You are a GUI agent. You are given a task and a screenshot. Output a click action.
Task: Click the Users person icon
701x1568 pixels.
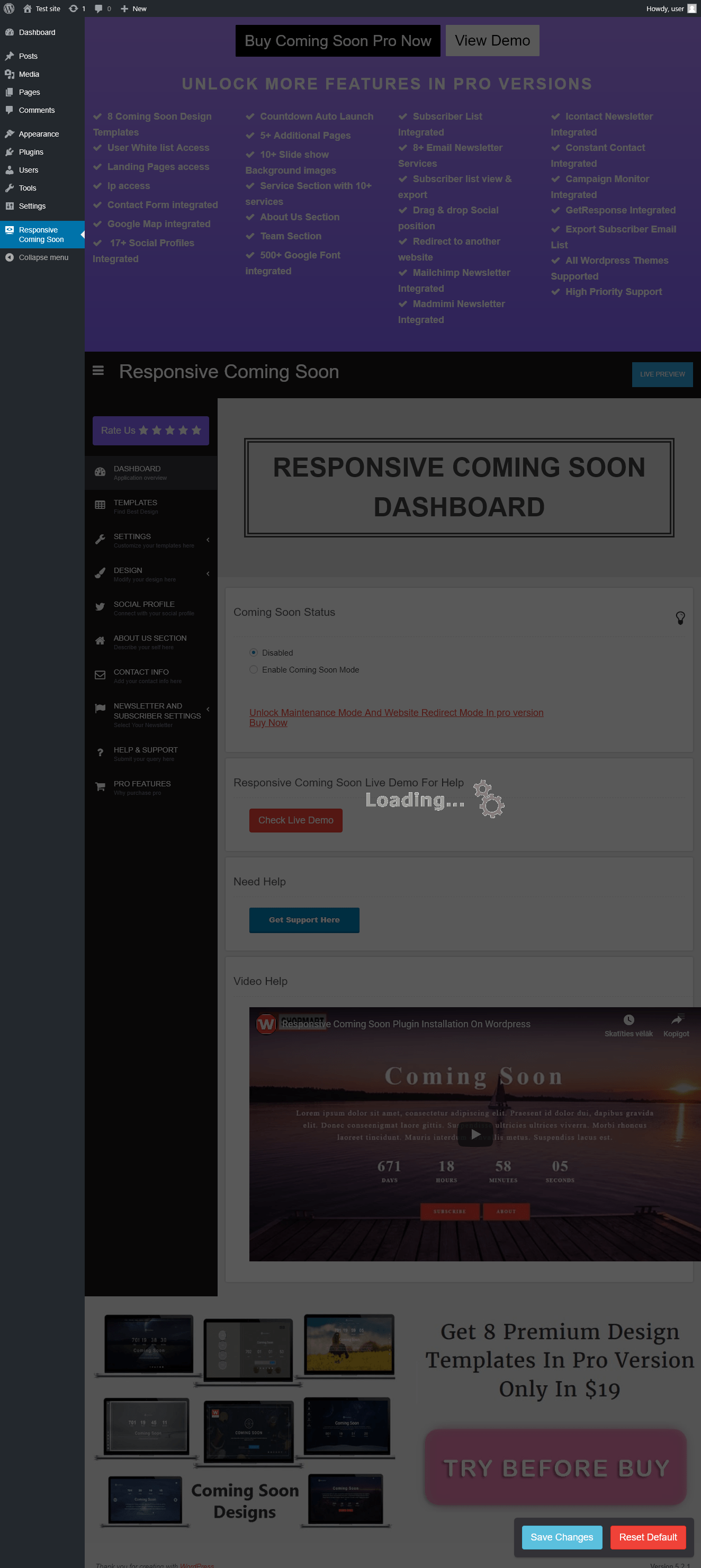[9, 170]
